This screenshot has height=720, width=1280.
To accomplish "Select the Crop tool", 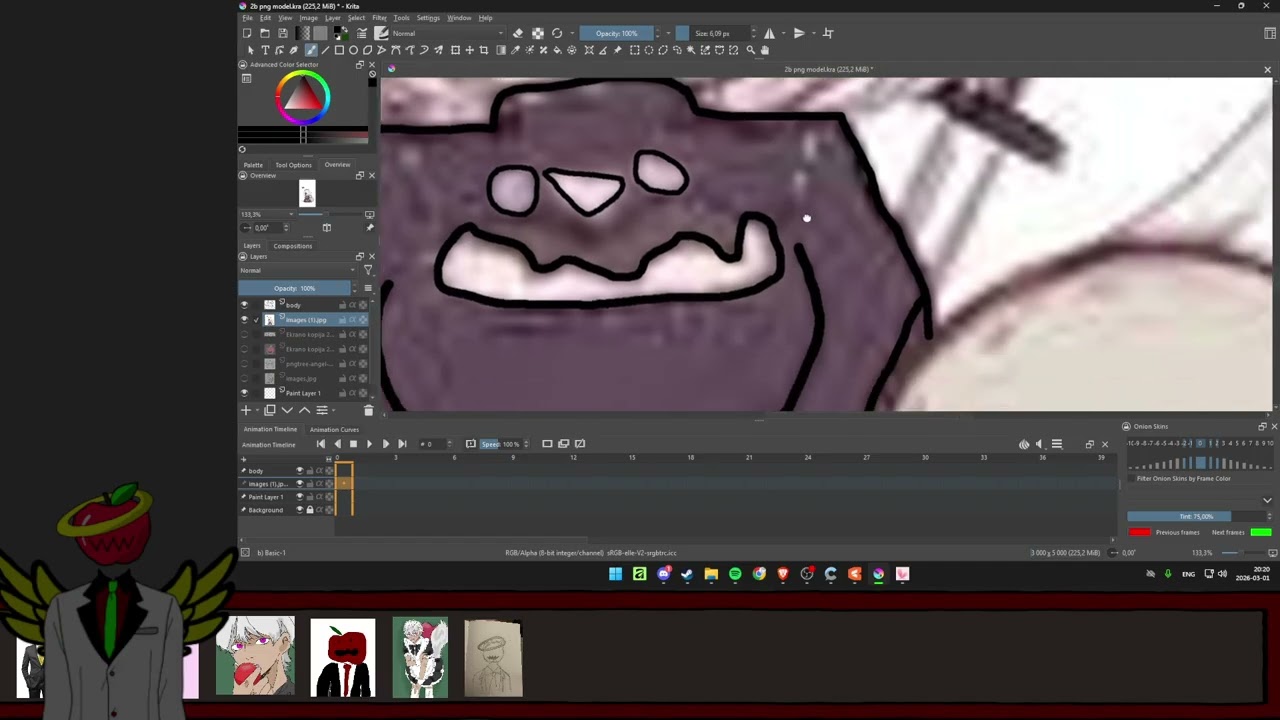I will point(484,50).
